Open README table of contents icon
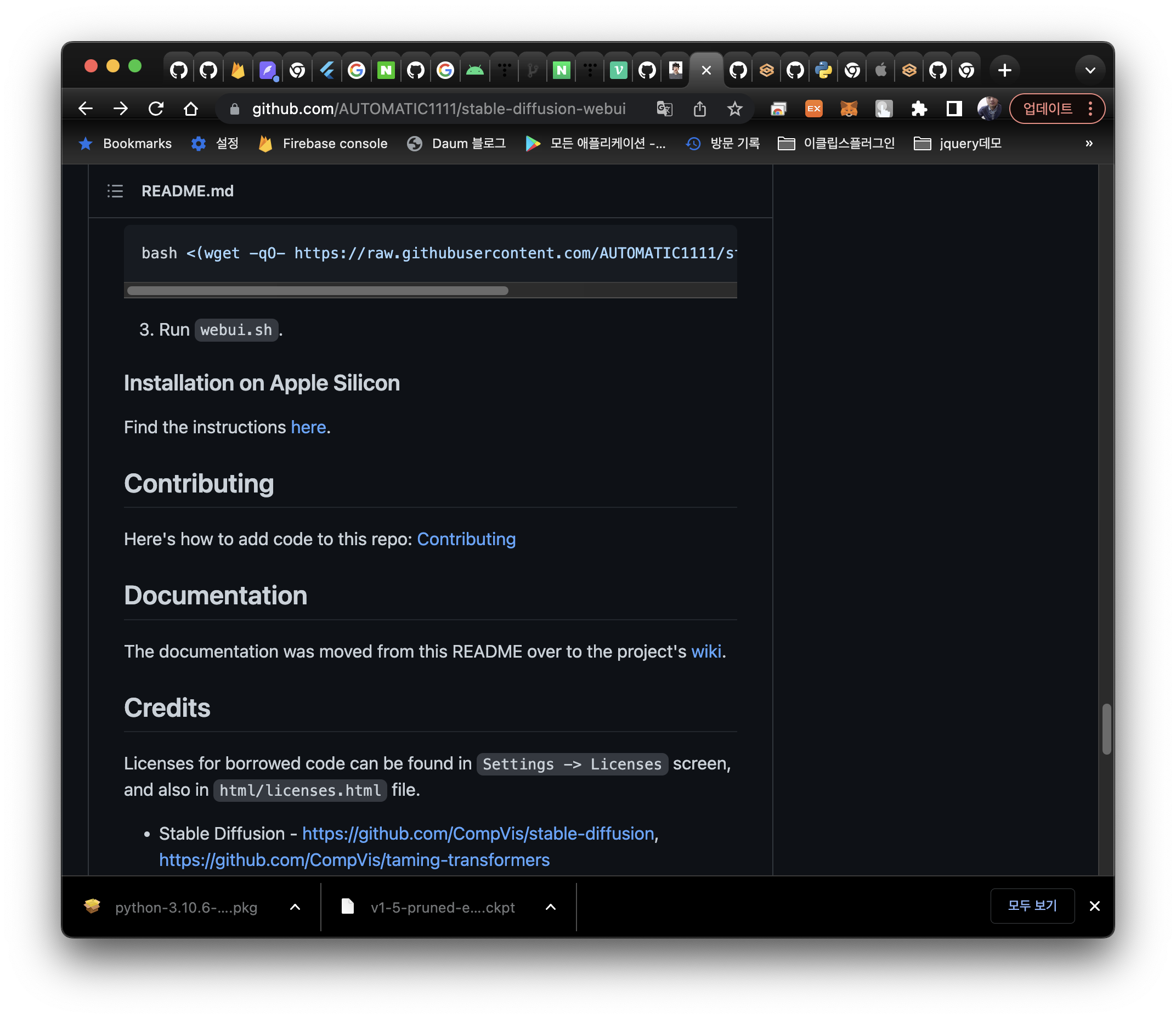1176x1019 pixels. pos(115,191)
